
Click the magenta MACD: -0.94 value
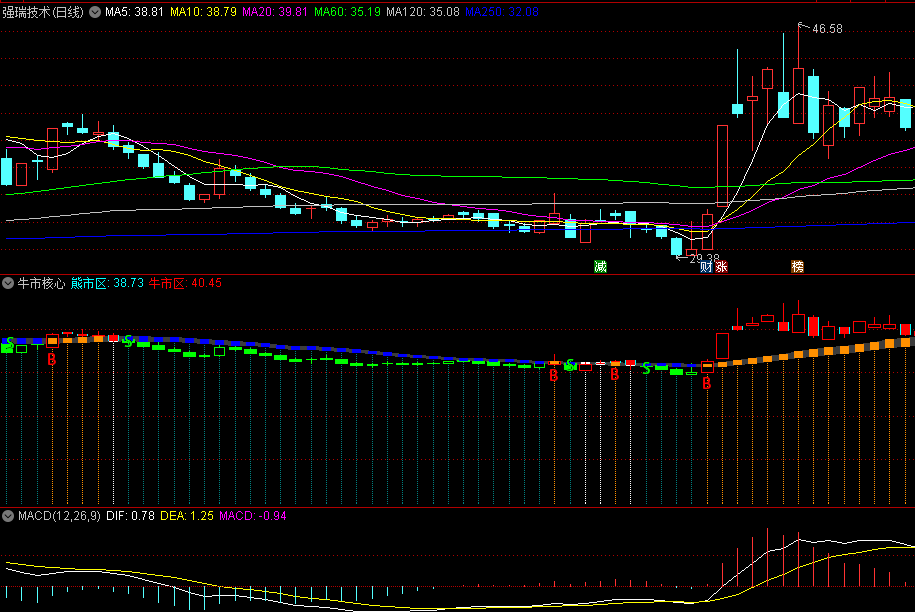[x=253, y=516]
